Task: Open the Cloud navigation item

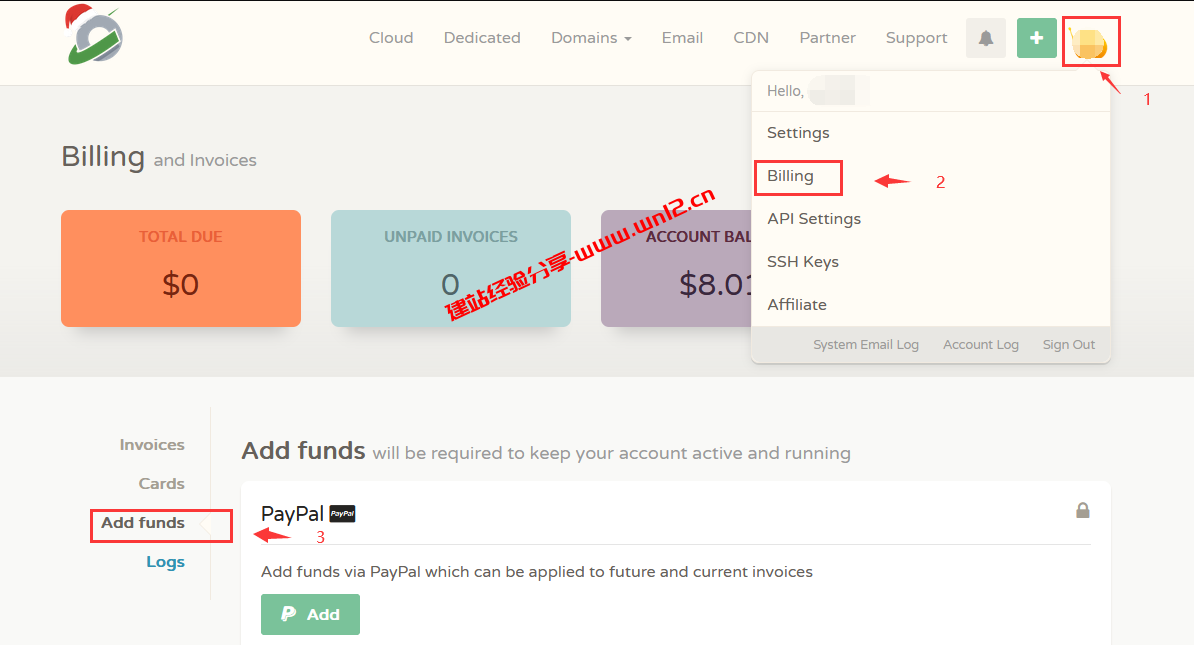Action: click(x=391, y=38)
